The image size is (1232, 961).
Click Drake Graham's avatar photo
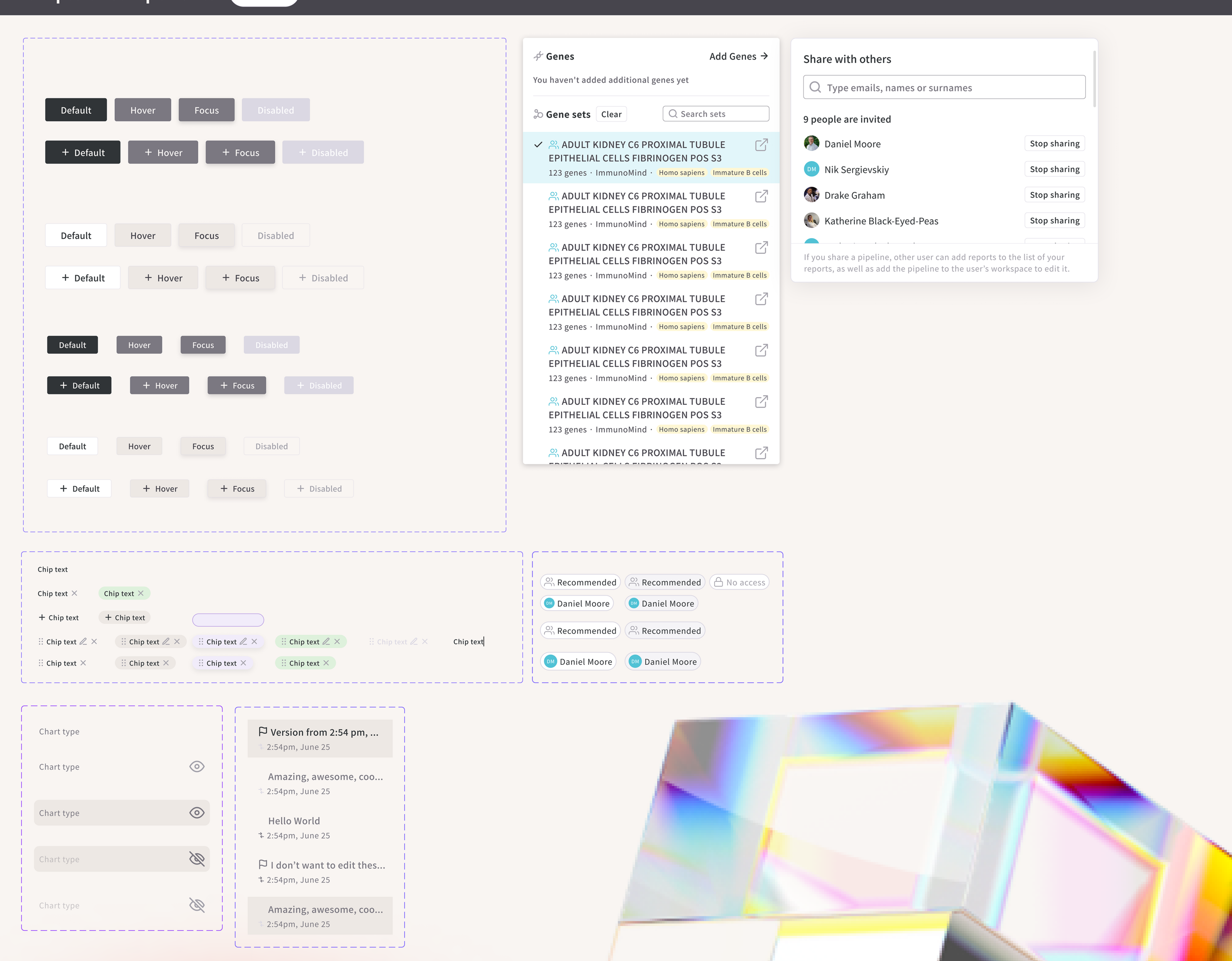point(811,195)
